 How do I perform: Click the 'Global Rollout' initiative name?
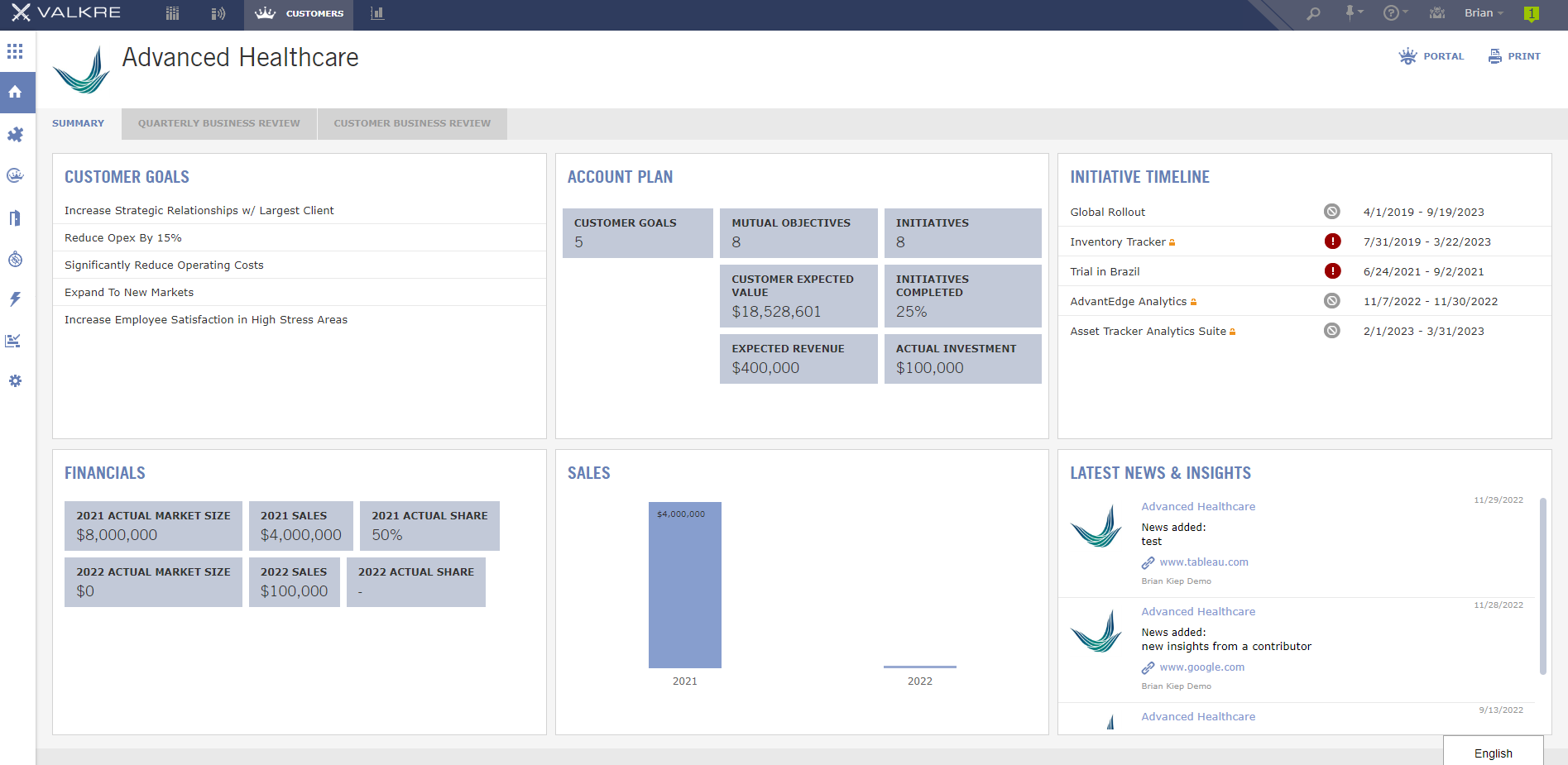pyautogui.click(x=1108, y=212)
